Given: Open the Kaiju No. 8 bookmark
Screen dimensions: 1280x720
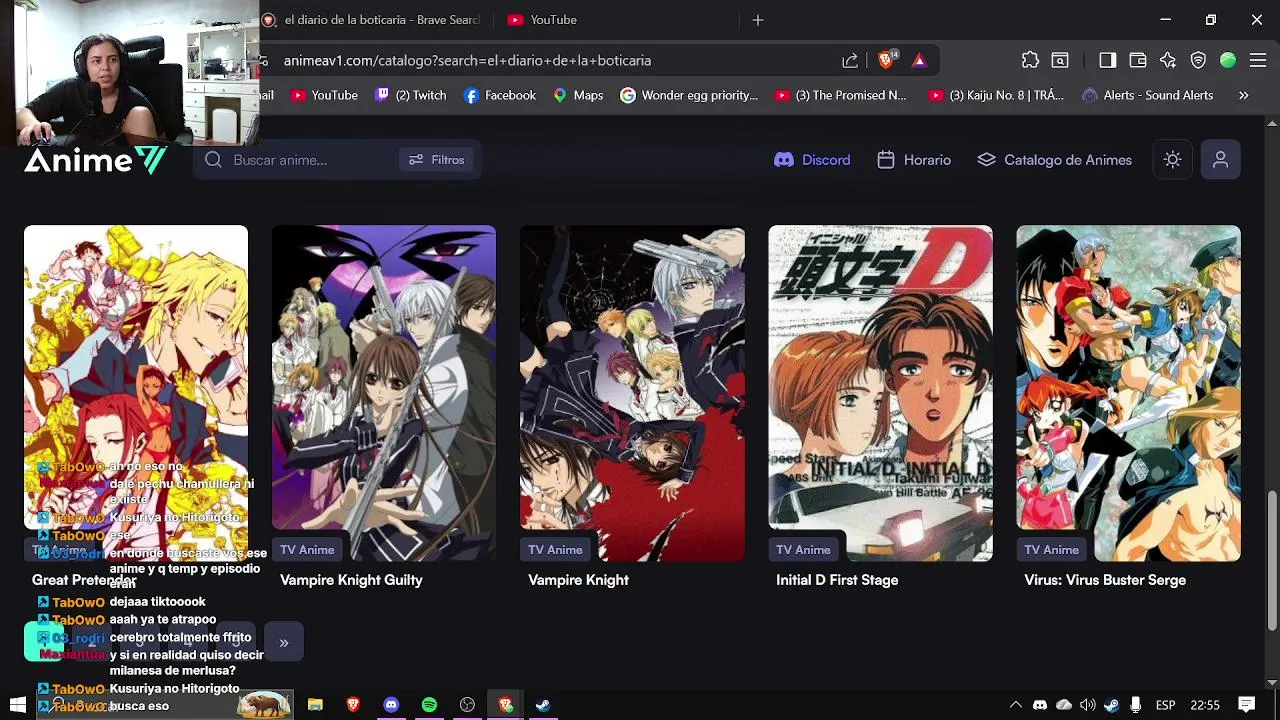Looking at the screenshot, I should tap(996, 95).
